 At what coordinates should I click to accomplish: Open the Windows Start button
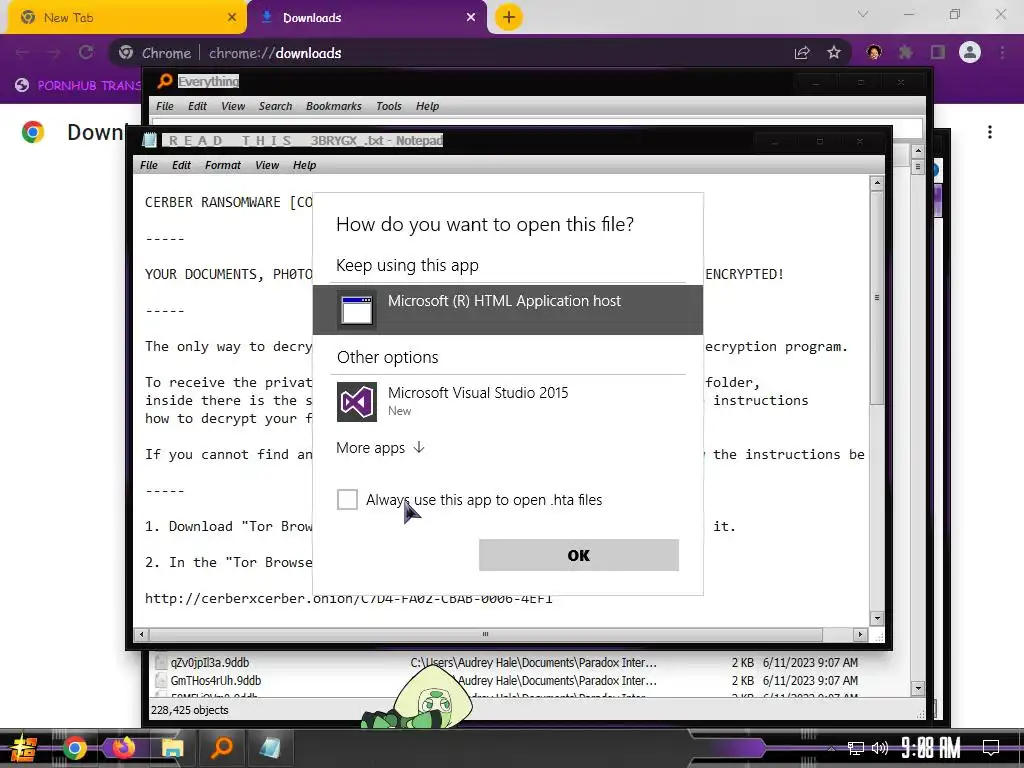tap(24, 748)
